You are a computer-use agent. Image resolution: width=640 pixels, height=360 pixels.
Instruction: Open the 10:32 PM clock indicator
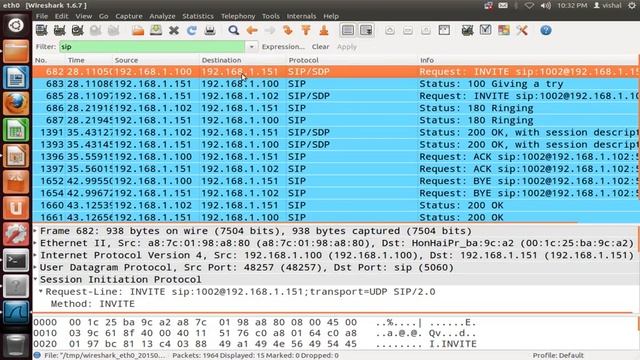point(572,5)
